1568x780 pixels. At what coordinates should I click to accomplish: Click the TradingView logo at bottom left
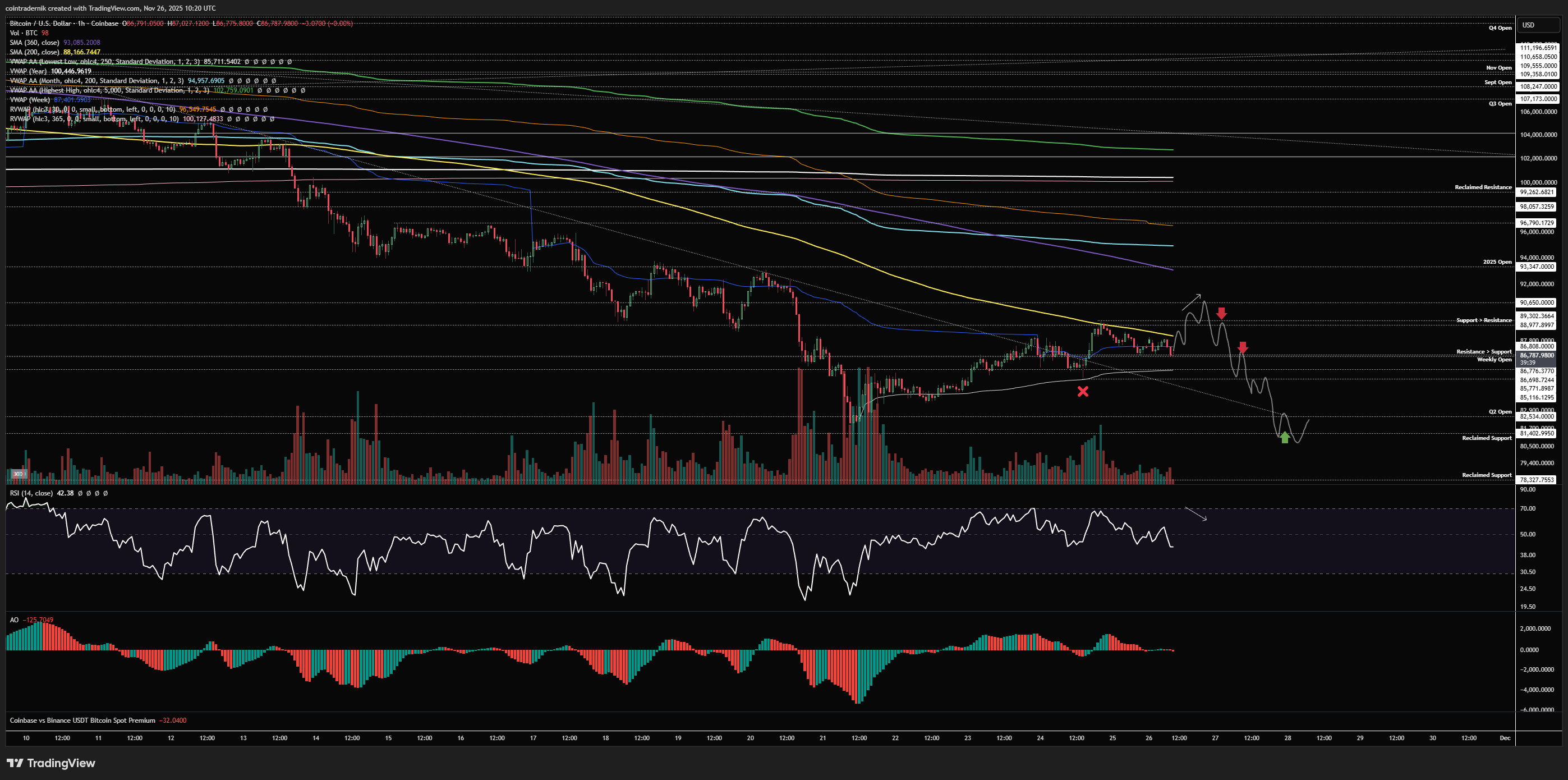point(51,763)
